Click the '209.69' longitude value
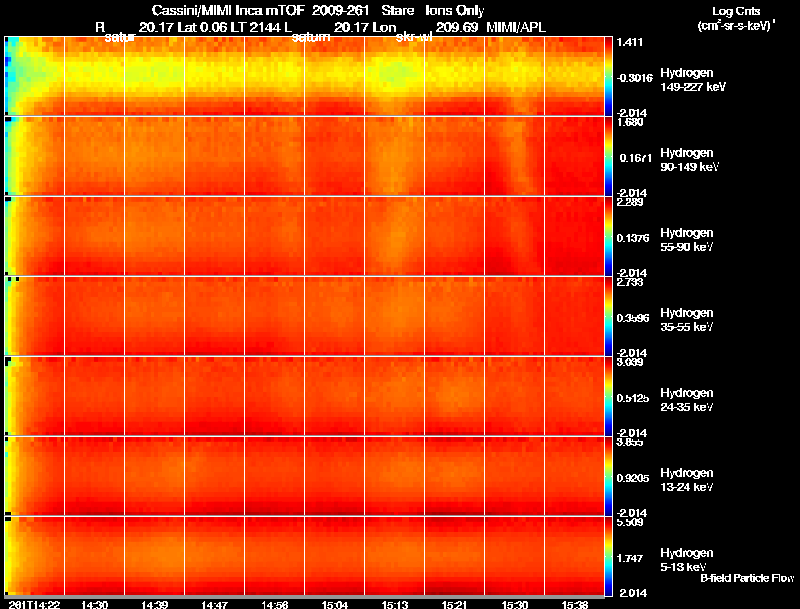Viewport: 800px width, 609px height. [x=457, y=28]
